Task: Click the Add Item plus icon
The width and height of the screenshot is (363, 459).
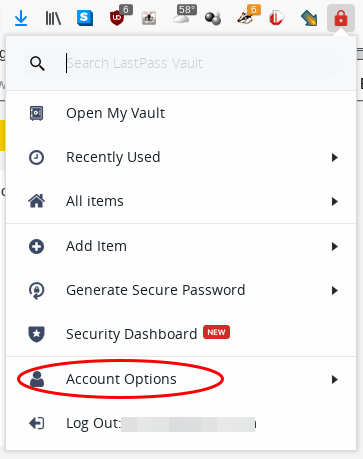Action: coord(36,247)
